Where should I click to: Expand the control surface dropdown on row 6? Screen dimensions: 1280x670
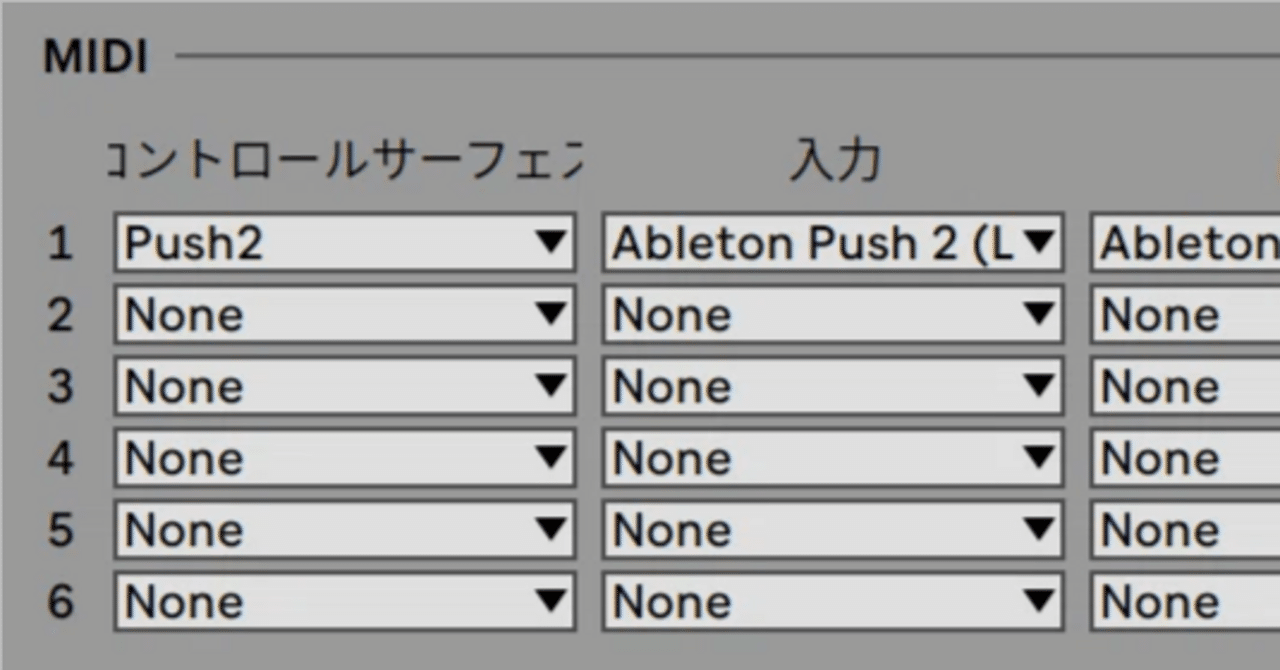coord(345,601)
